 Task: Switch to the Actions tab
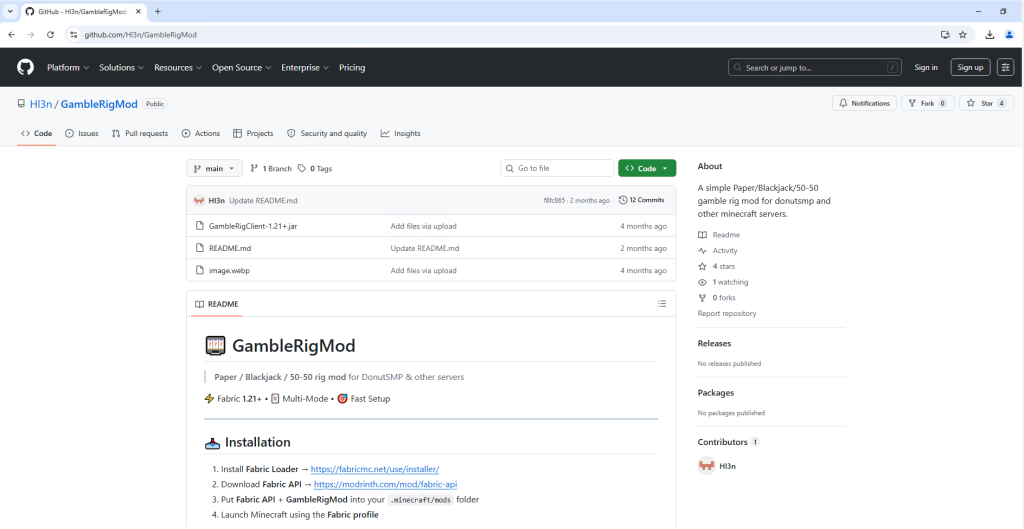click(x=201, y=133)
